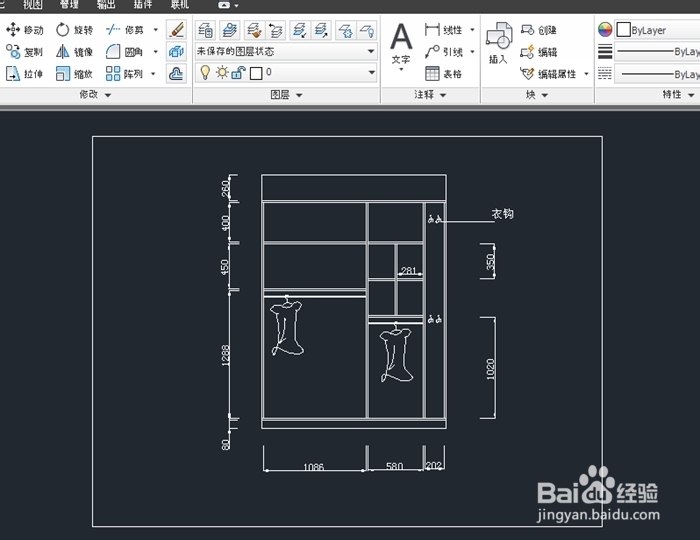Select the Array (阵列) tool
Screen dimensions: 700x540
(125, 74)
